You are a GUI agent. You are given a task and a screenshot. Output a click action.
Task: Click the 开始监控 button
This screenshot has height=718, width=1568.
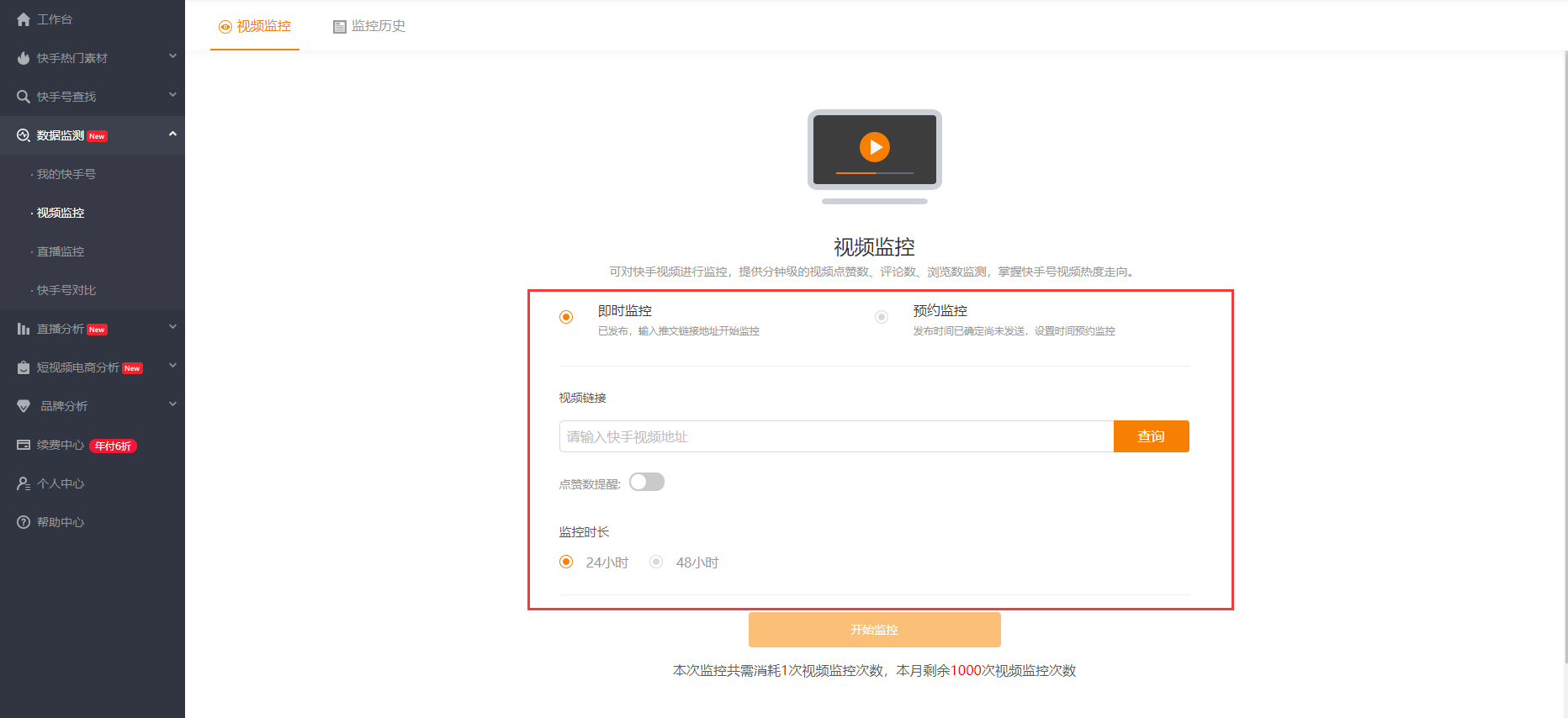point(875,630)
